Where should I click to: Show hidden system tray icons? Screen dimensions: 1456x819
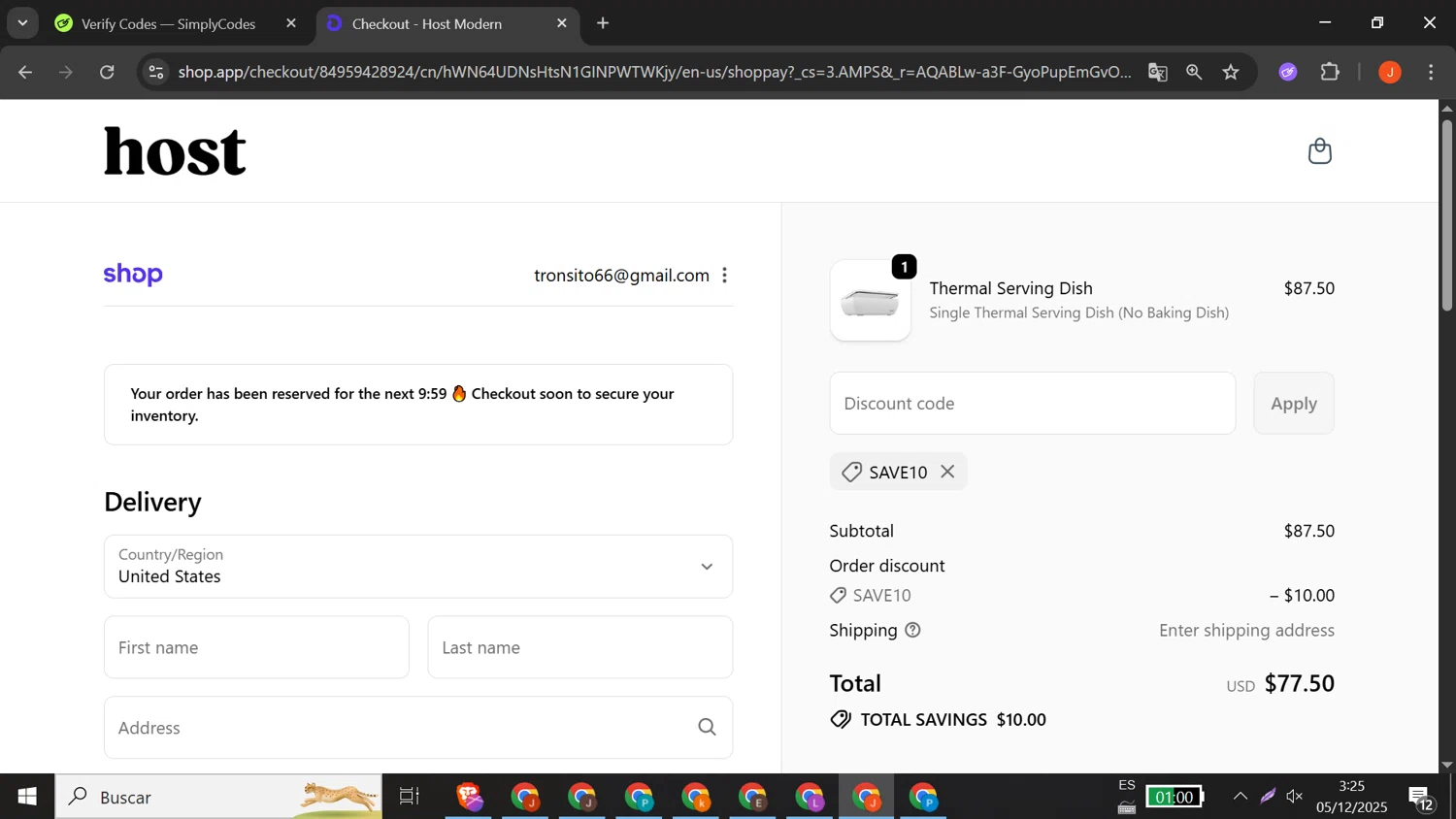[x=1241, y=797]
